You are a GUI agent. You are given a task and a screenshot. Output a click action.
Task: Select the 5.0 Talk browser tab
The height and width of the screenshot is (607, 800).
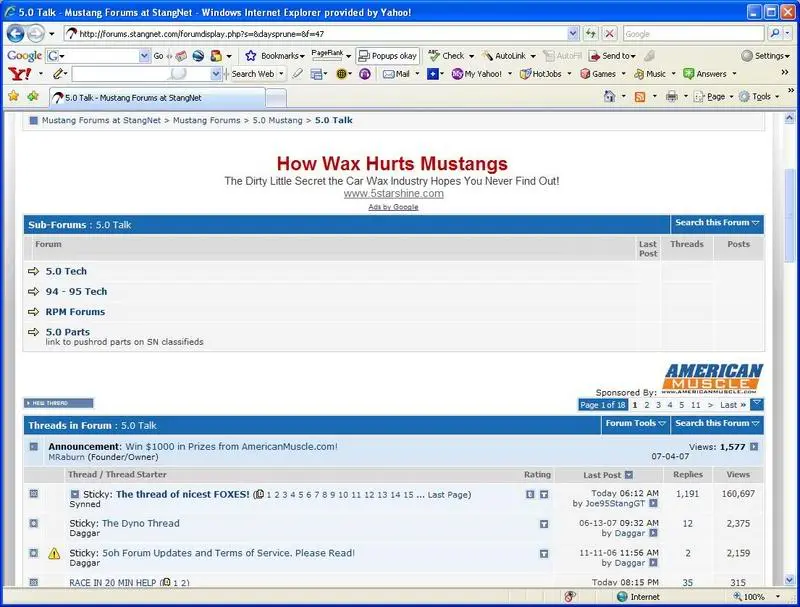coord(157,98)
